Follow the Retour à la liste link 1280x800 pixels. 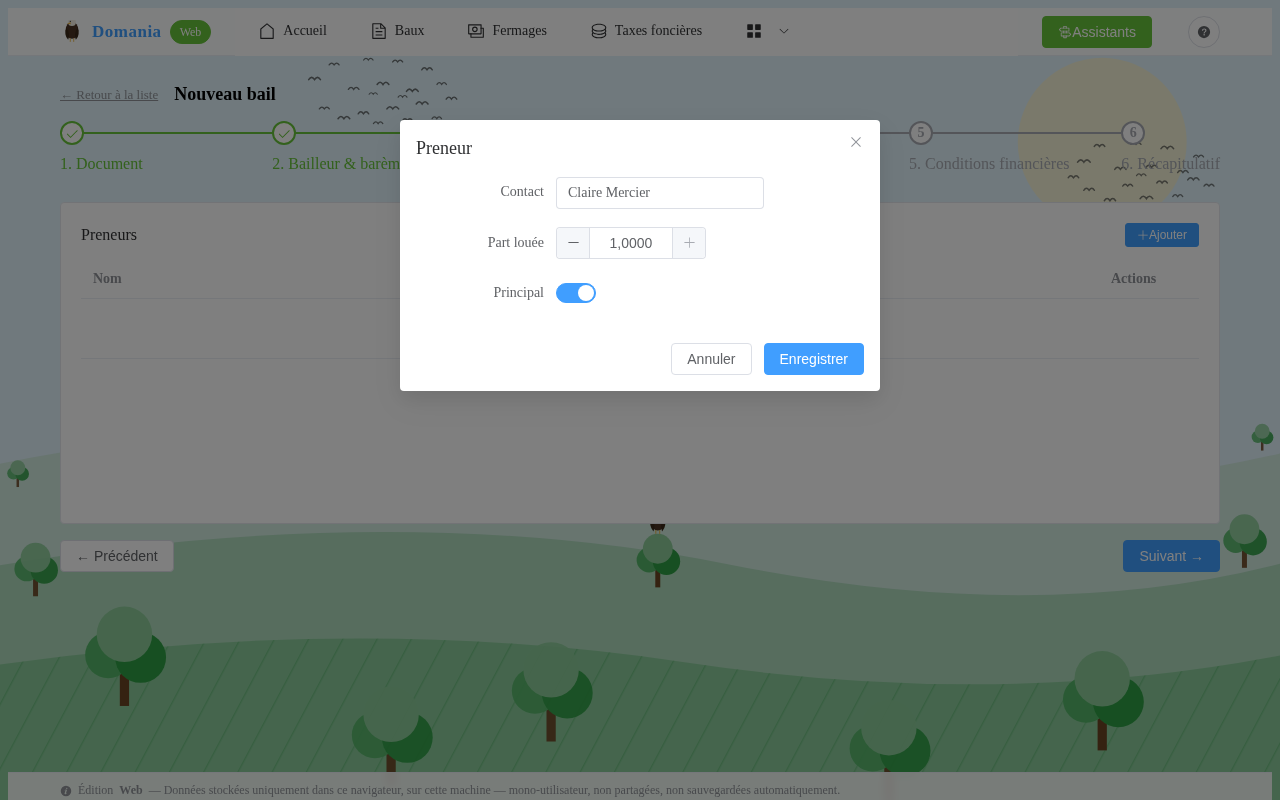tap(109, 95)
